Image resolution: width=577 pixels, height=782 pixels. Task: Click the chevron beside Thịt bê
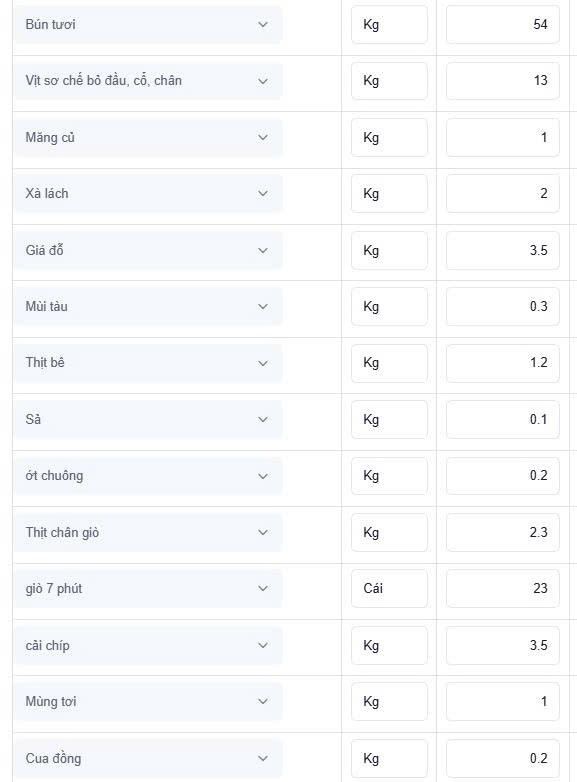[263, 363]
